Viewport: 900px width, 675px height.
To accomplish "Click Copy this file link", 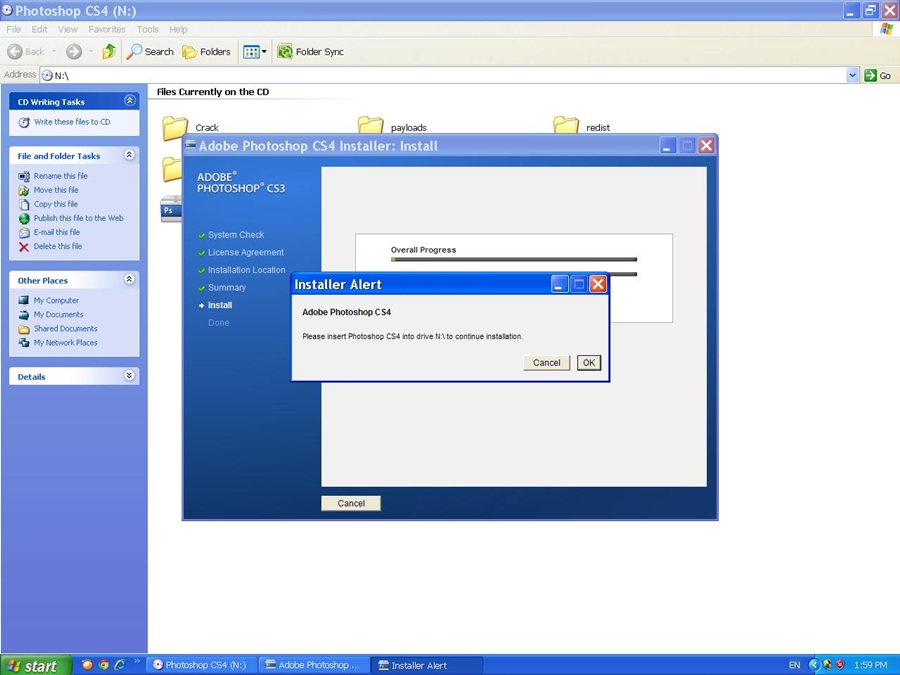I will click(x=55, y=204).
